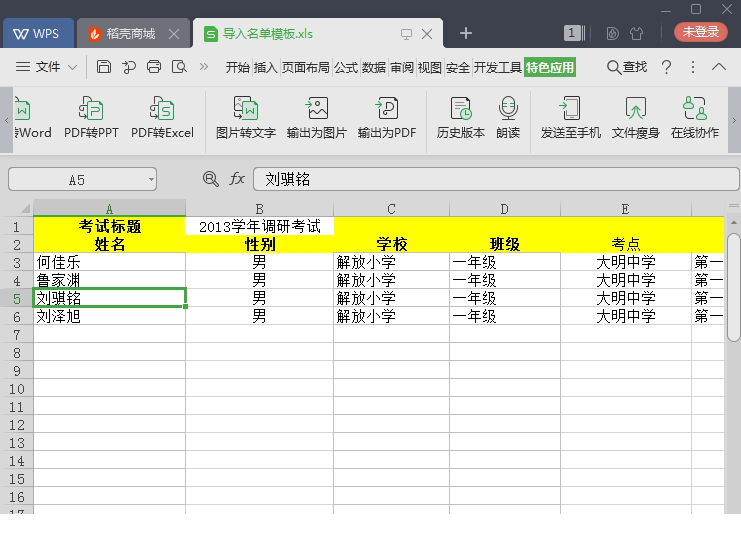Open the 数据 ribbon tab

coord(374,68)
